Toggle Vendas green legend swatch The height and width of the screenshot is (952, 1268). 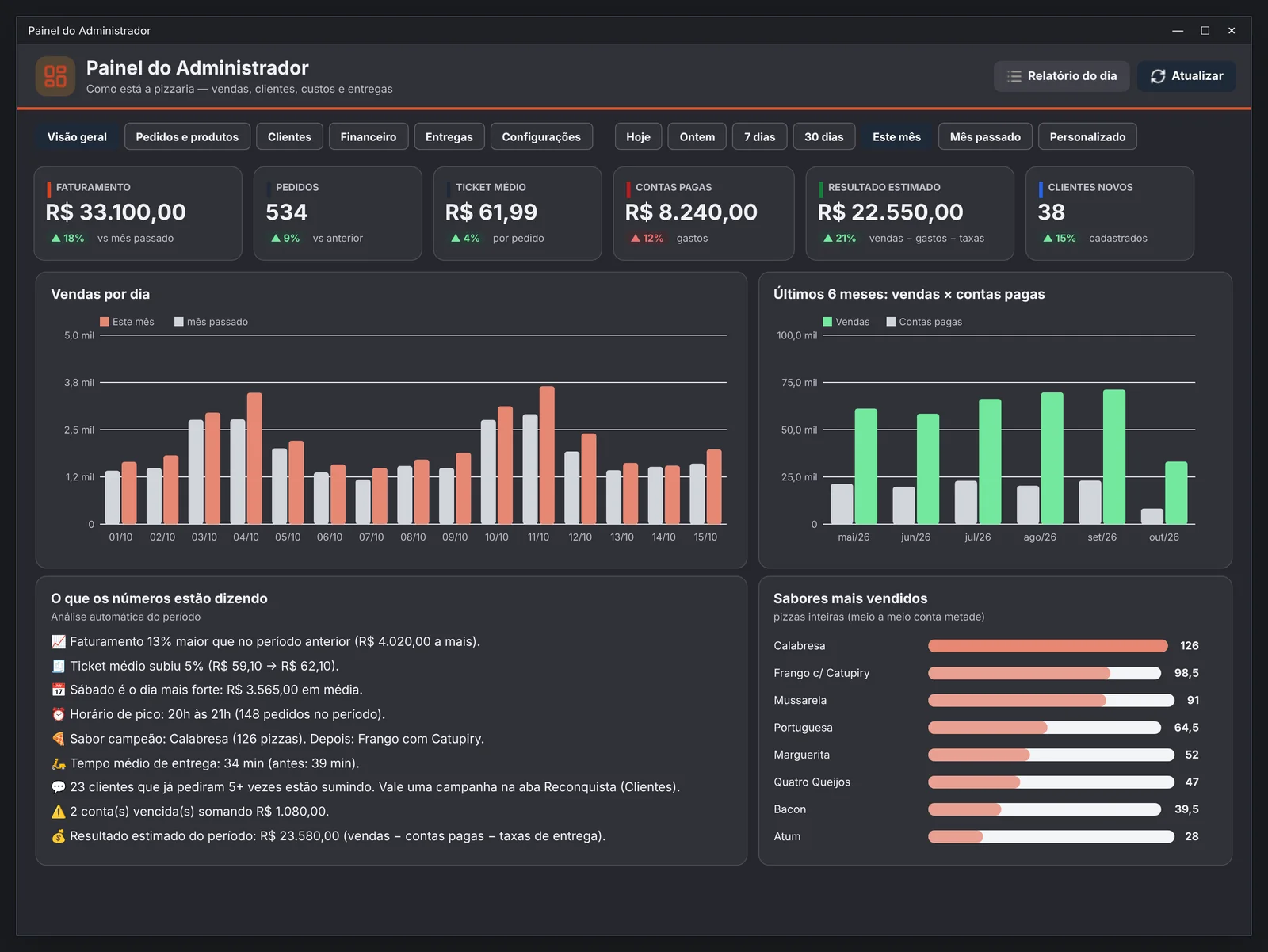(x=827, y=322)
